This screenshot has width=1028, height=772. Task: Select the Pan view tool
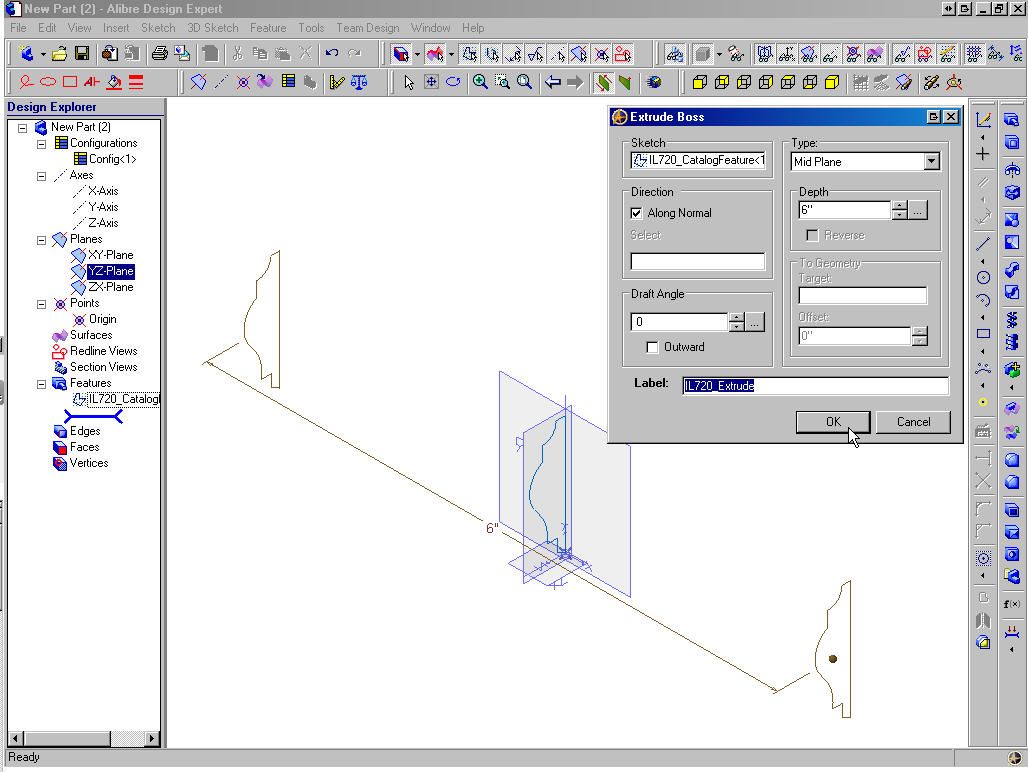pyautogui.click(x=431, y=82)
